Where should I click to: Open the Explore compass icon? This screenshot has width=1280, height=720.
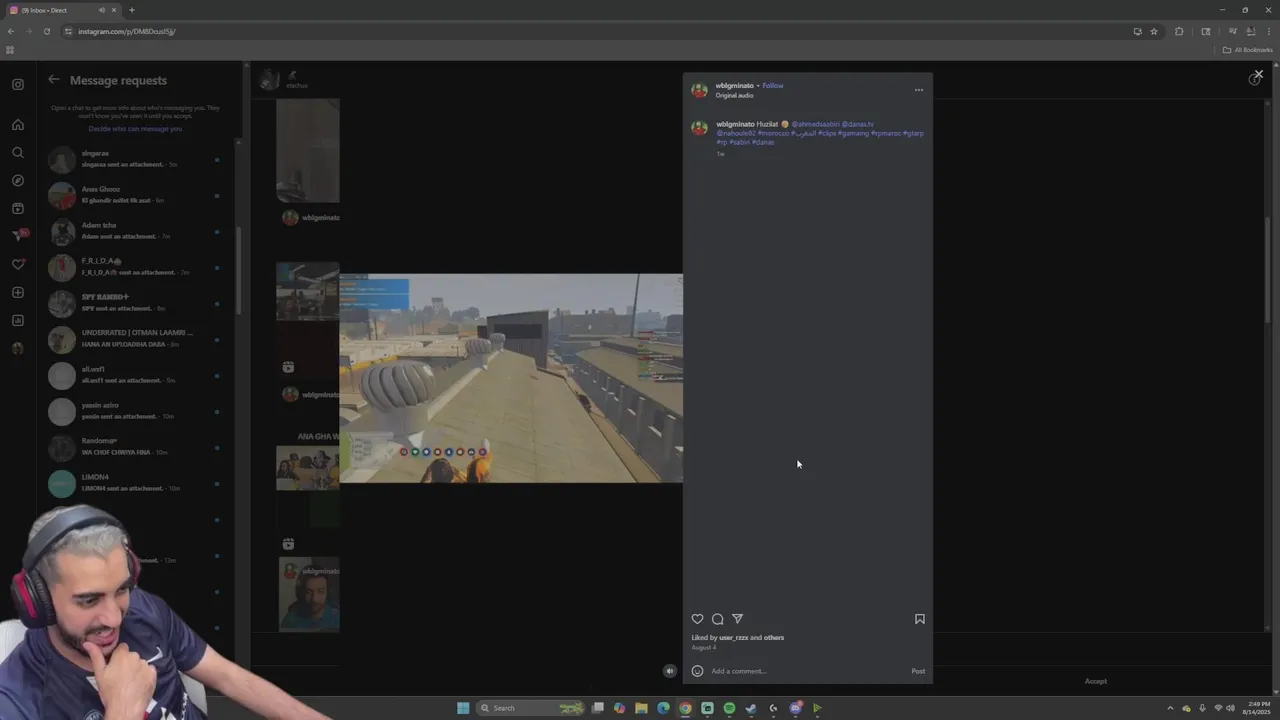point(18,181)
